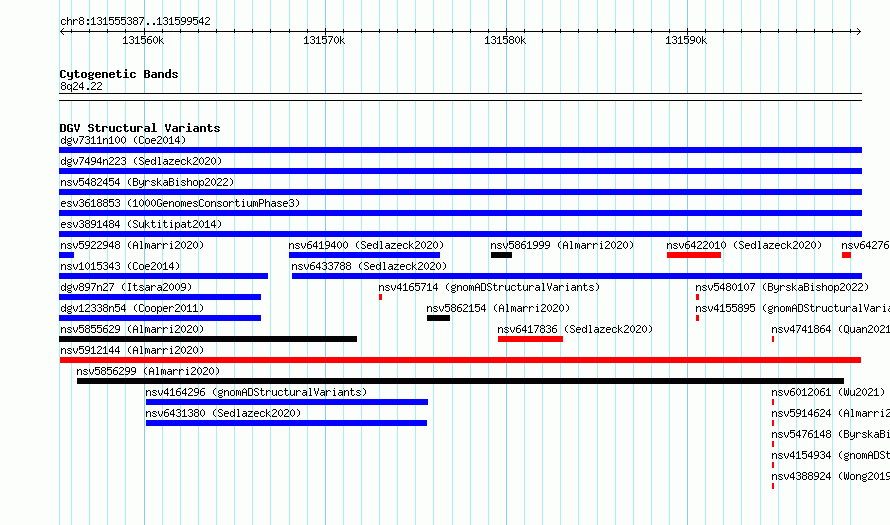Open nsv6419400 (Sedlazeck2020) variant label
Screen dimensions: 890x525
click(x=366, y=245)
